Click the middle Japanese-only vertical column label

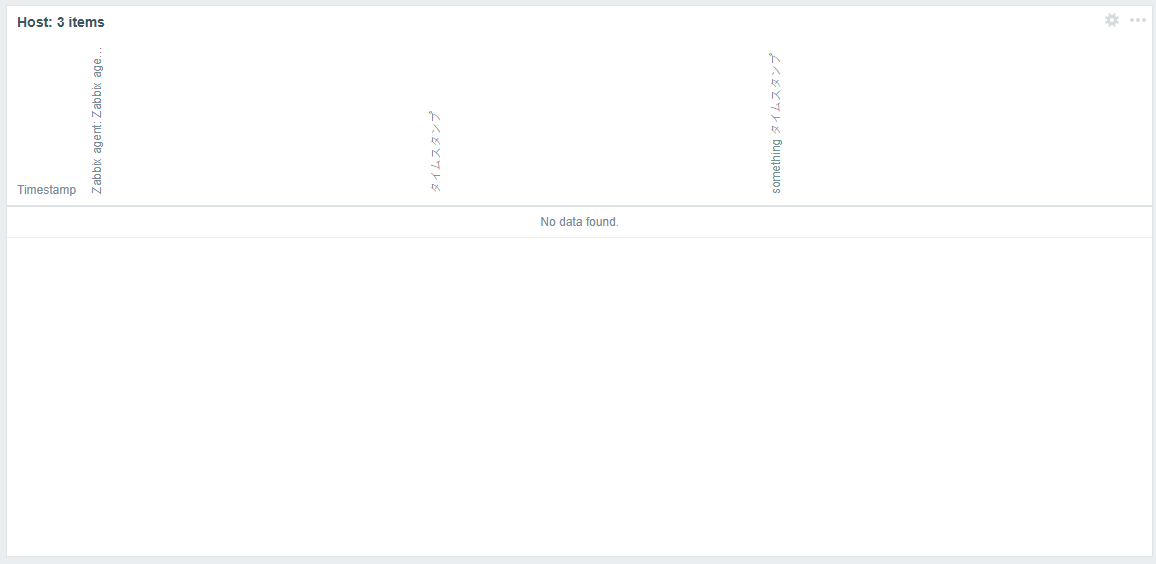[435, 151]
